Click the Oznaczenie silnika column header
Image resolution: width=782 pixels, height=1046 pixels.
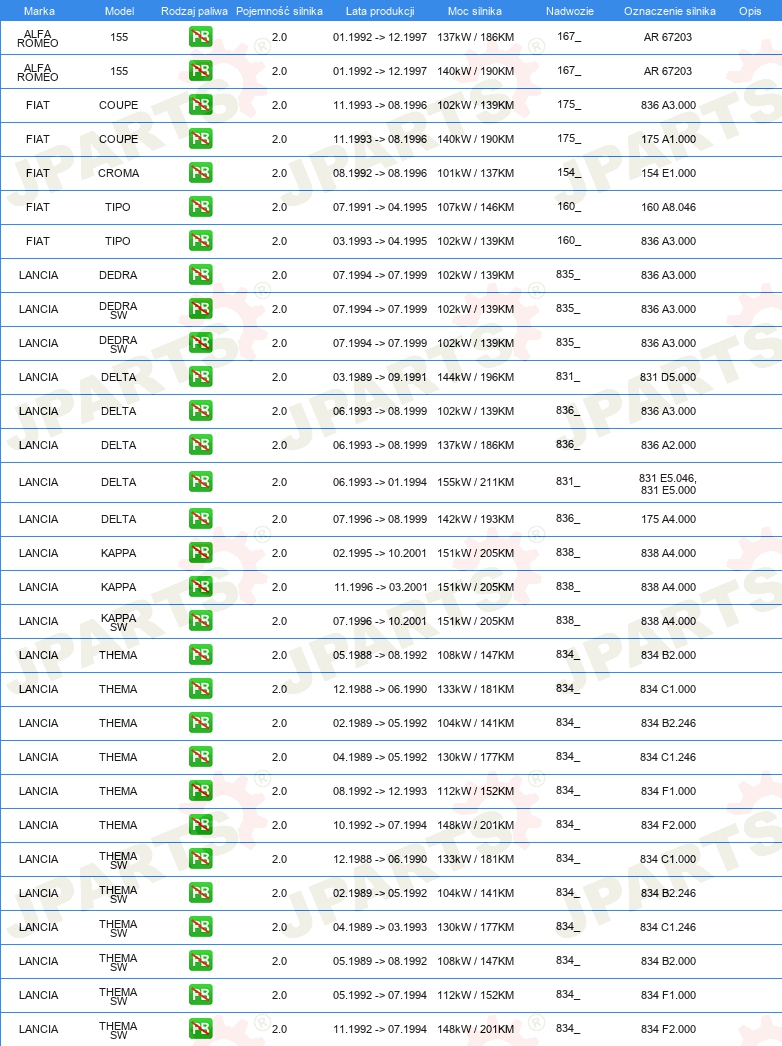tap(670, 11)
